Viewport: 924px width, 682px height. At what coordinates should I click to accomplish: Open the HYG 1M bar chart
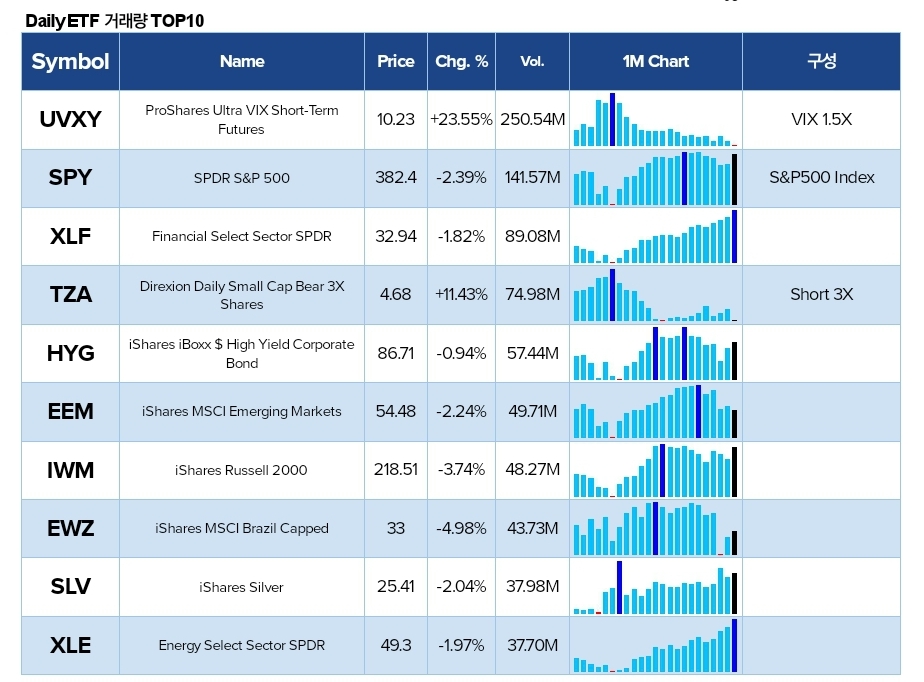[655, 353]
